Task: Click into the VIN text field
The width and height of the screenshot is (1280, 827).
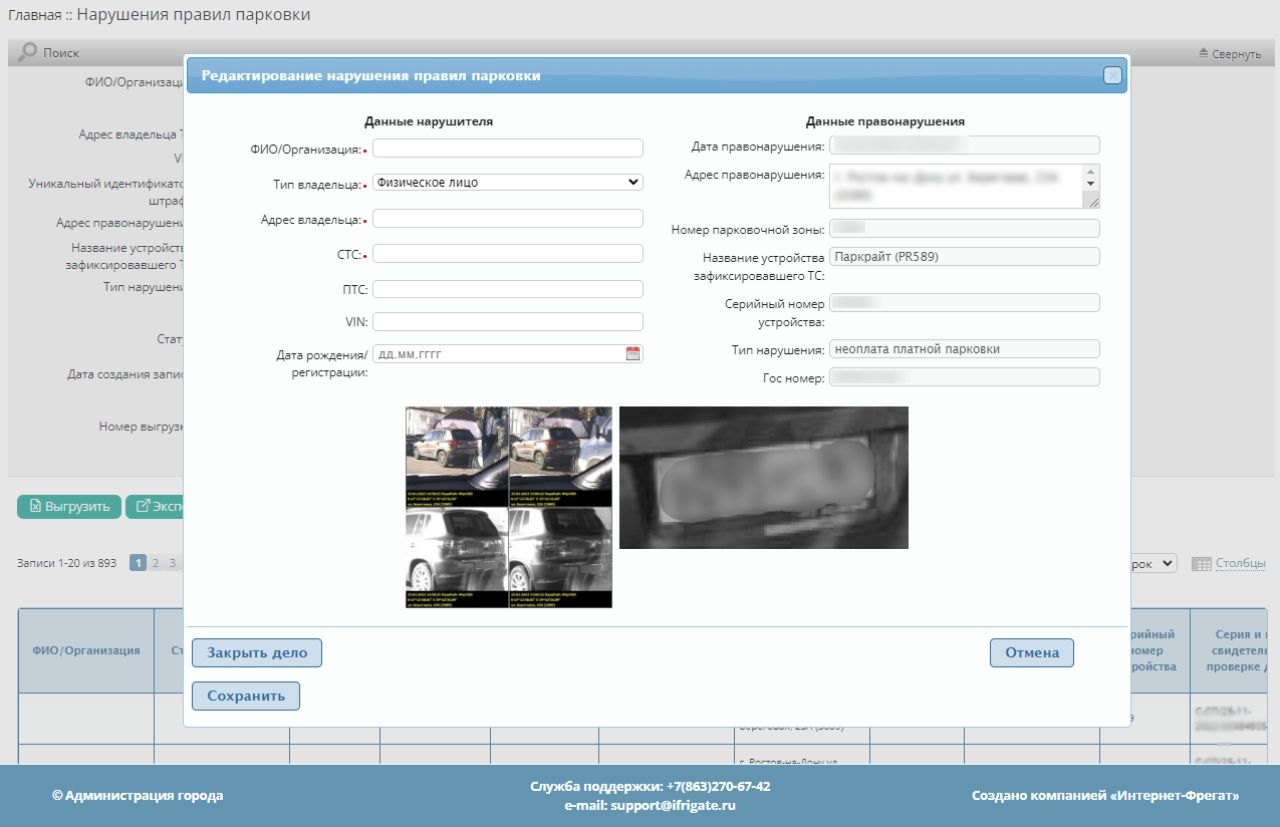Action: tap(507, 322)
